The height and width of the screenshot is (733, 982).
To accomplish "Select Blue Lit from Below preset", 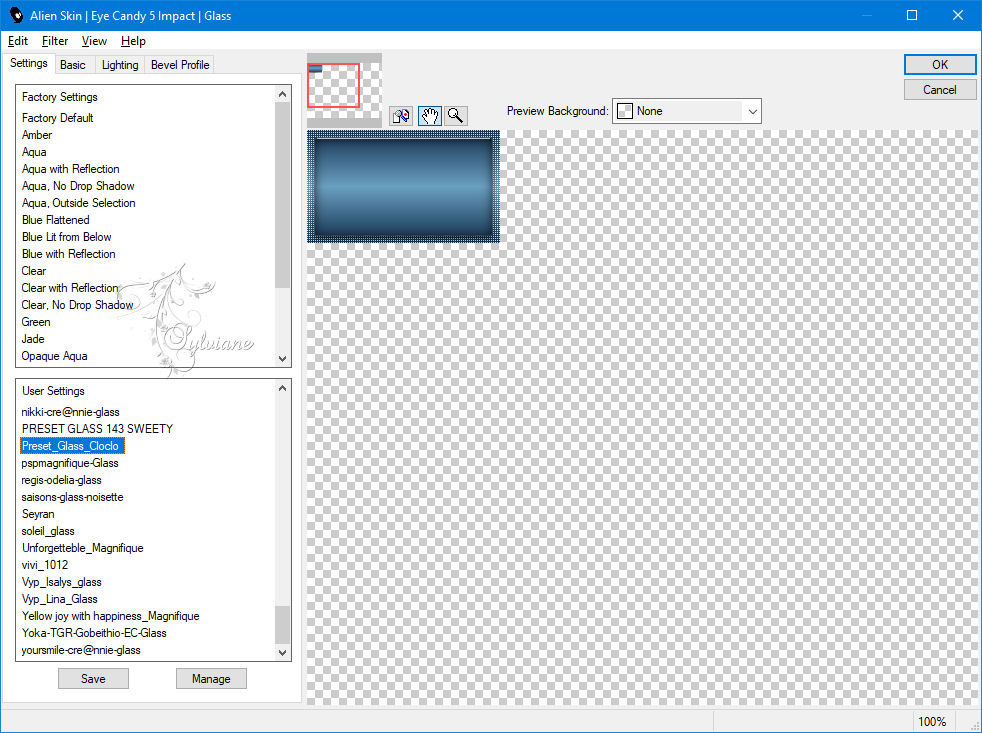I will click(66, 236).
